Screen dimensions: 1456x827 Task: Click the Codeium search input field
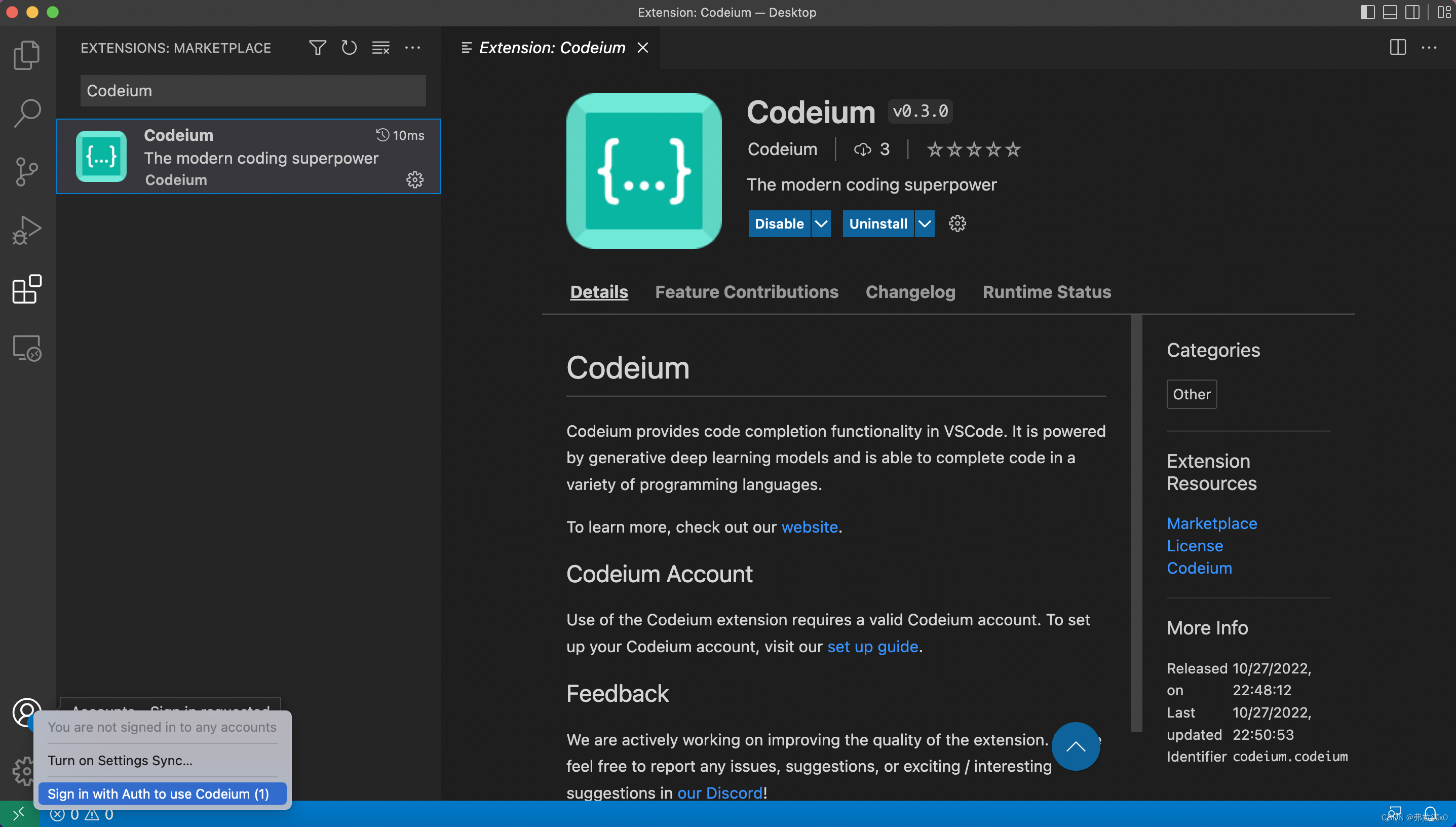coord(252,90)
